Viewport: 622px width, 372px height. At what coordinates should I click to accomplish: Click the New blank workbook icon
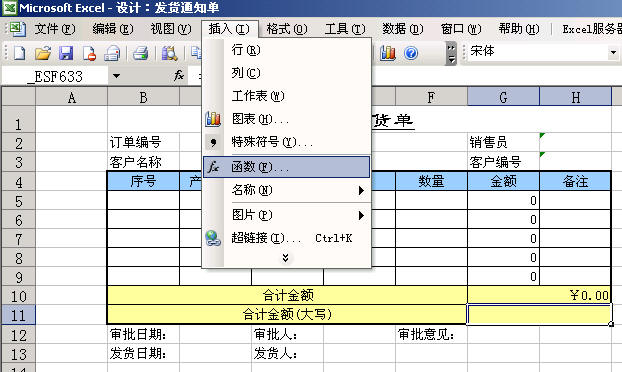coord(19,53)
